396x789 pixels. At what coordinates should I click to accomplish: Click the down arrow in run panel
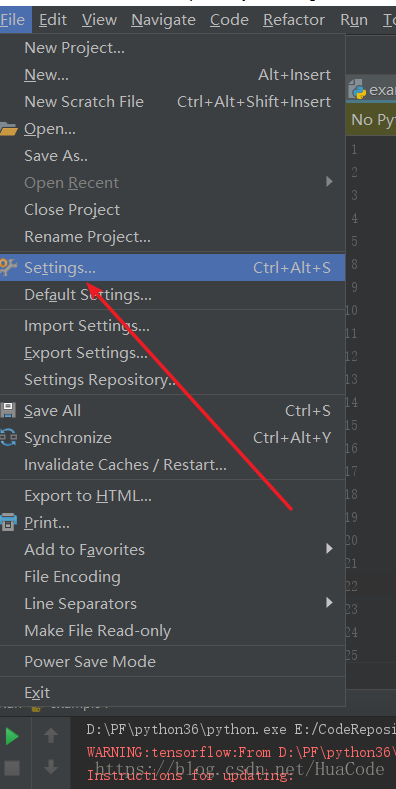coord(50,767)
